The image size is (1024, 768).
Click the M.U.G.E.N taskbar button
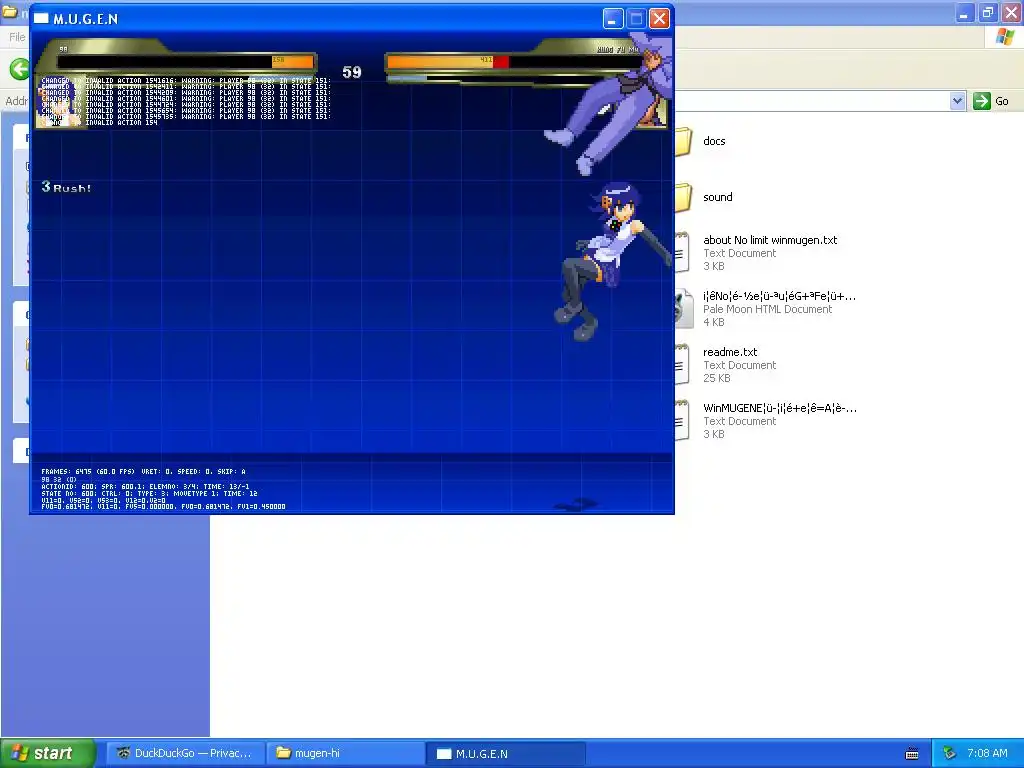tap(505, 753)
